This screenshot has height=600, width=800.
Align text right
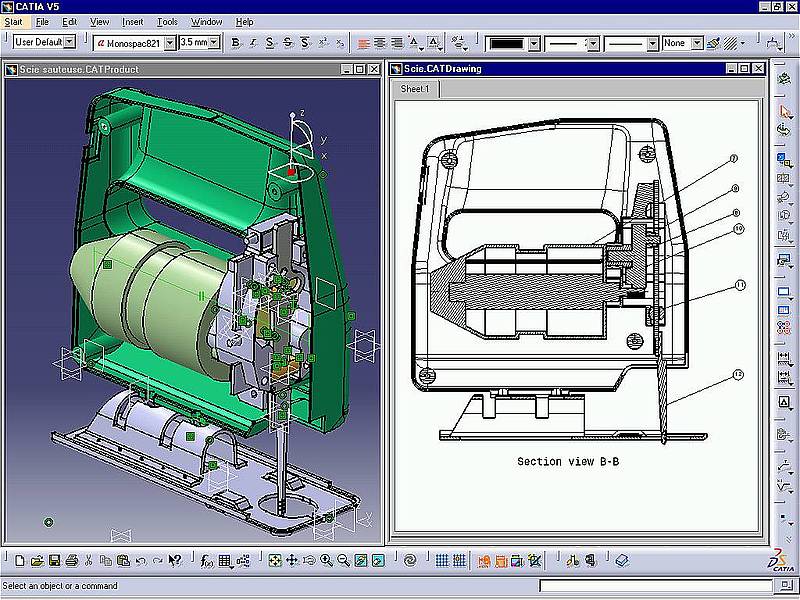[x=396, y=43]
